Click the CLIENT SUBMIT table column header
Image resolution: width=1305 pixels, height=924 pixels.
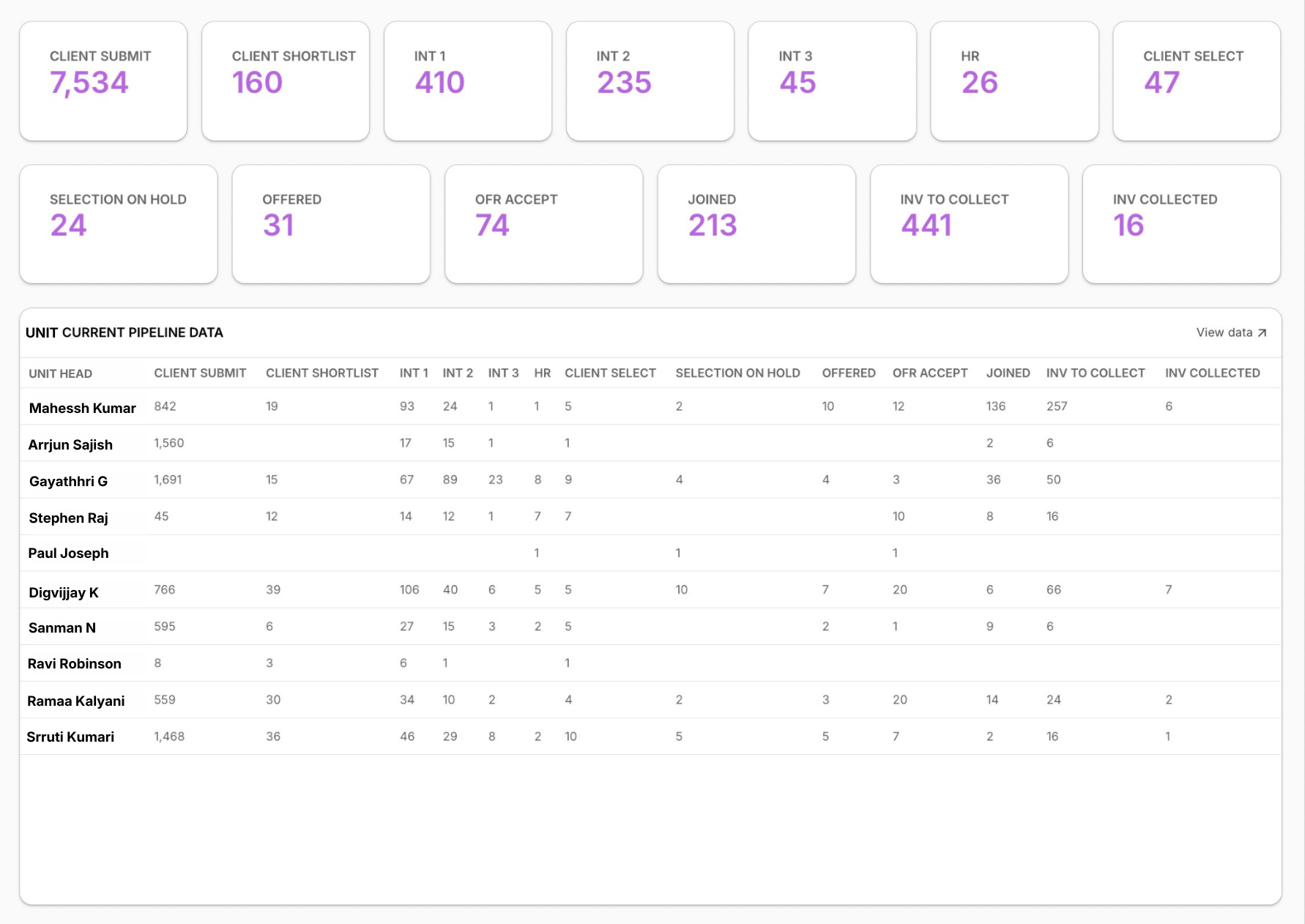pos(200,373)
